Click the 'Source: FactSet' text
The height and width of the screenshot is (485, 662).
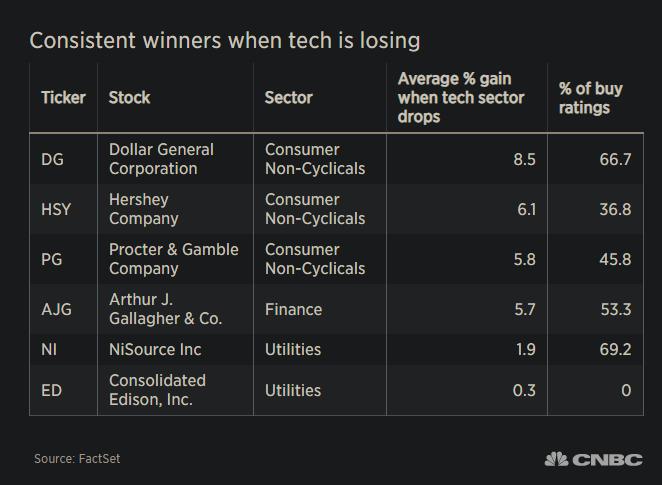click(x=77, y=458)
